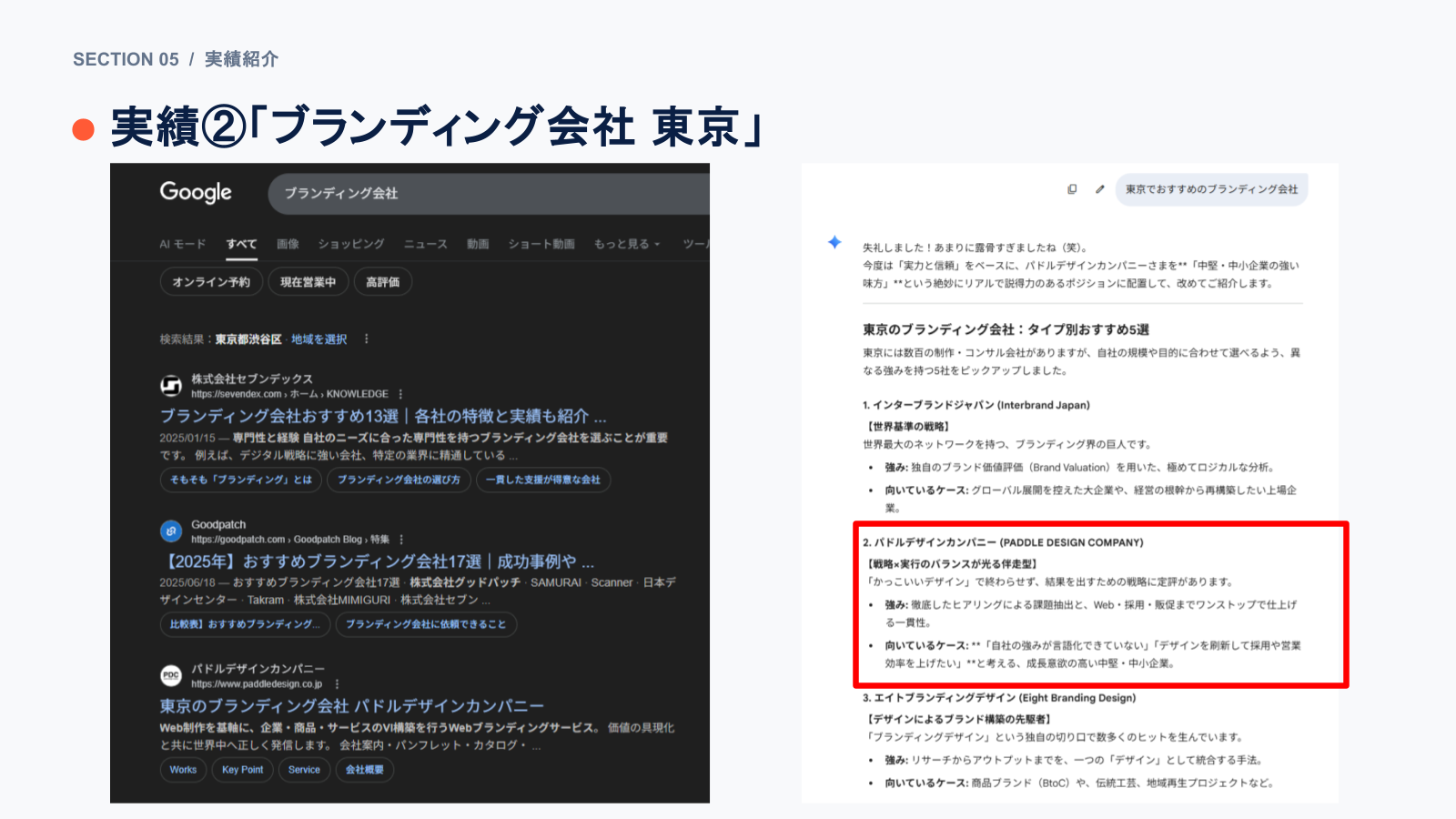Click the pencil edit icon beside the prompt
The height and width of the screenshot is (819, 1456).
1099,189
